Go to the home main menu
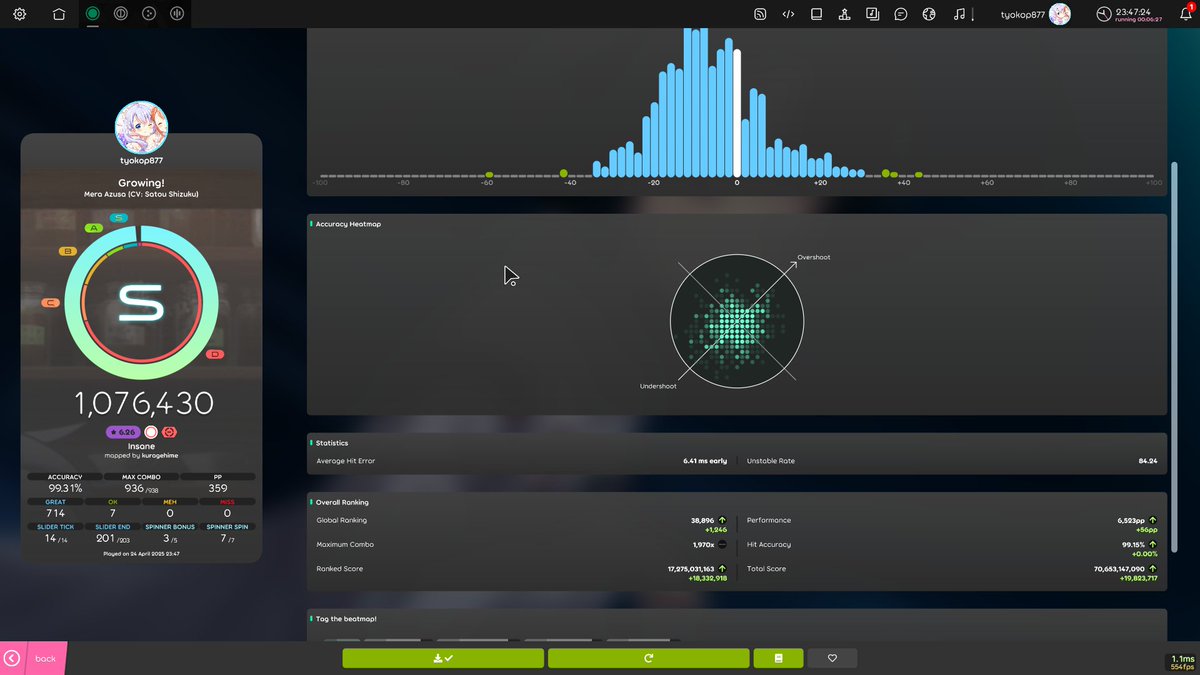Screen dimensions: 1200x675 (59, 14)
